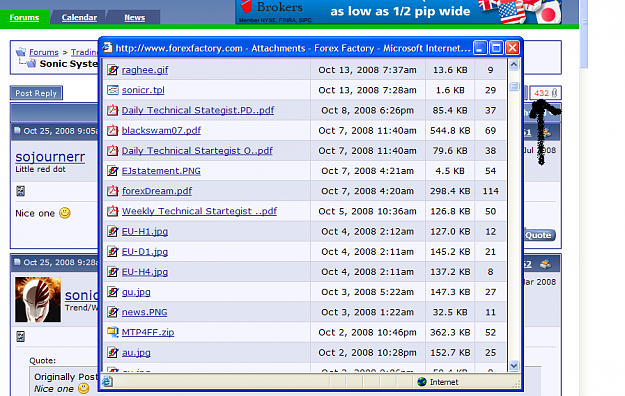Image resolution: width=625 pixels, height=396 pixels.
Task: Open the sonicr.tpl attachment link
Action: click(x=143, y=90)
